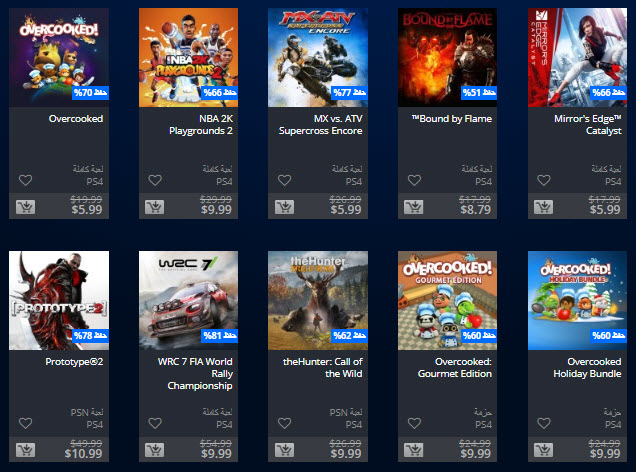
Task: Add WRC 7 to cart
Action: pos(155,450)
